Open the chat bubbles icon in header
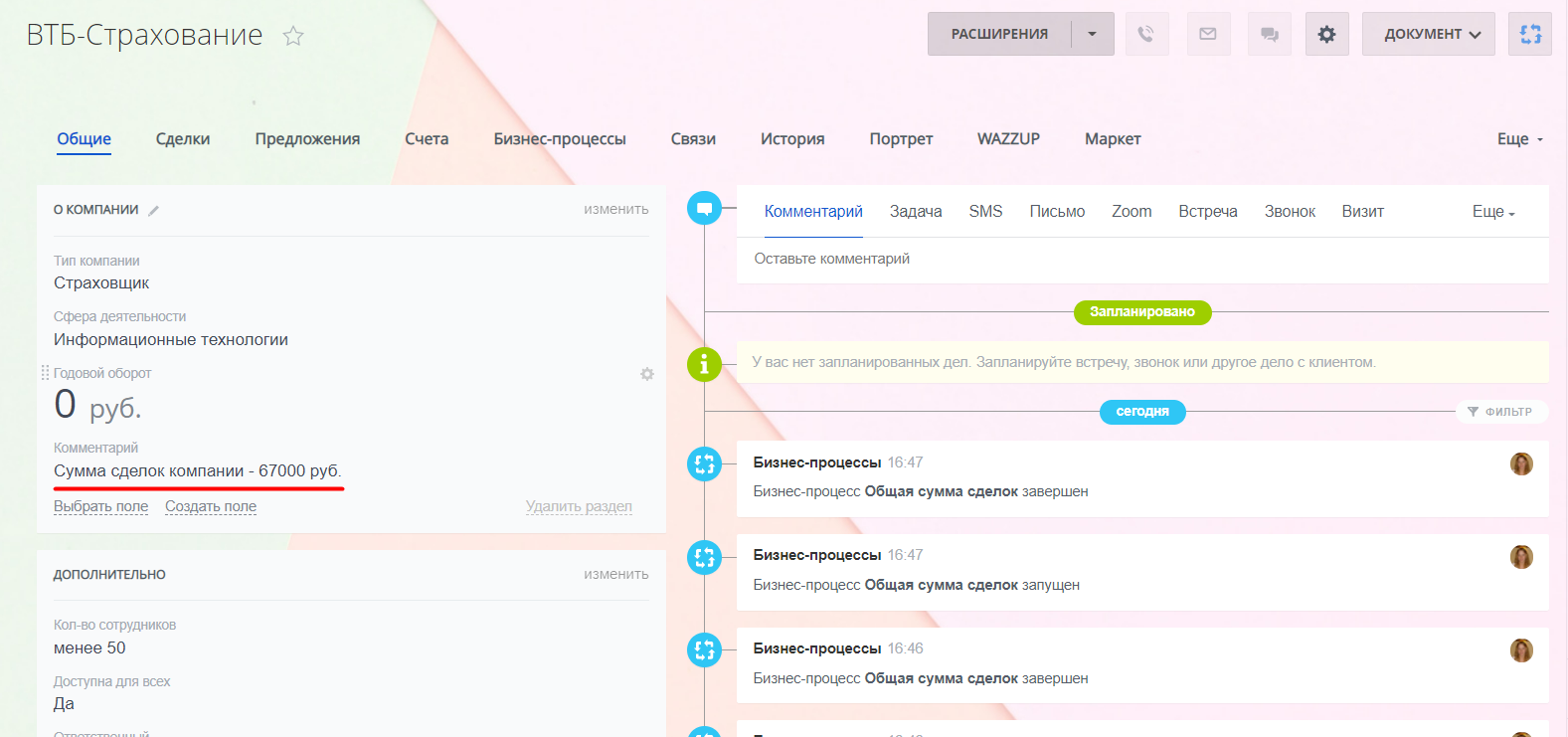The height and width of the screenshot is (737, 1568). [1270, 34]
